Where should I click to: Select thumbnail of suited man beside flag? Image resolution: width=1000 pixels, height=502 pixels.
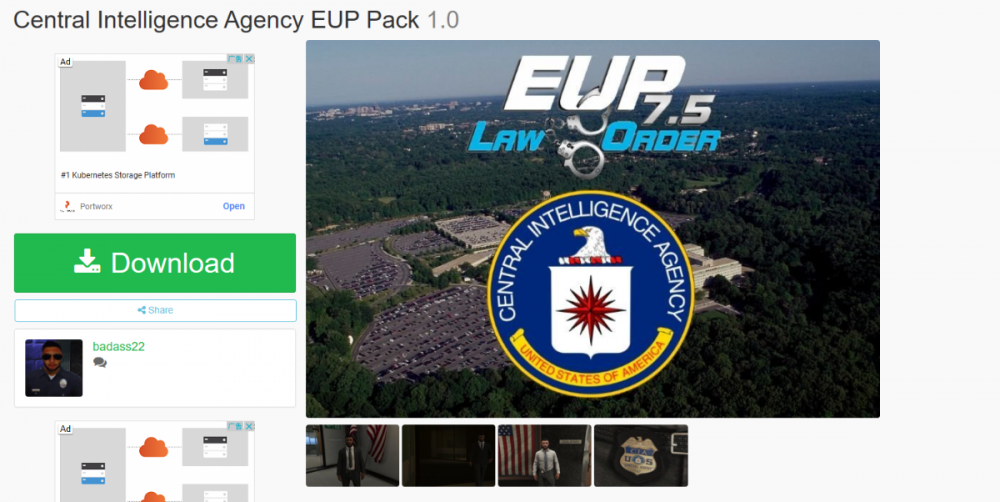(x=353, y=455)
